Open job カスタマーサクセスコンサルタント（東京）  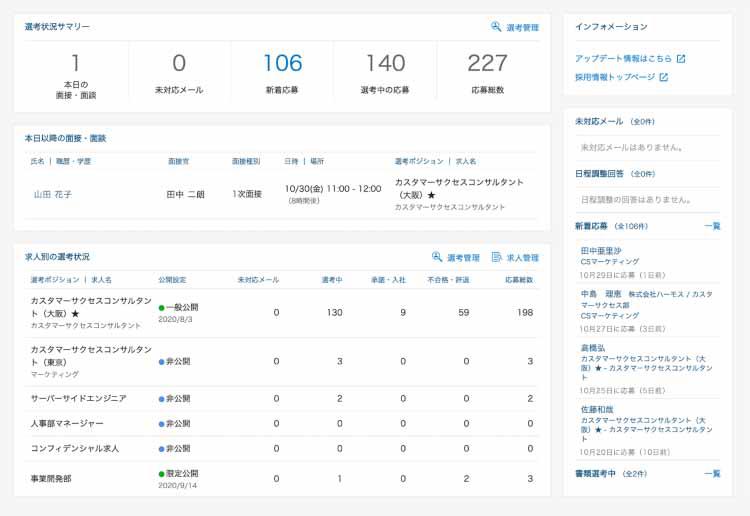point(91,356)
